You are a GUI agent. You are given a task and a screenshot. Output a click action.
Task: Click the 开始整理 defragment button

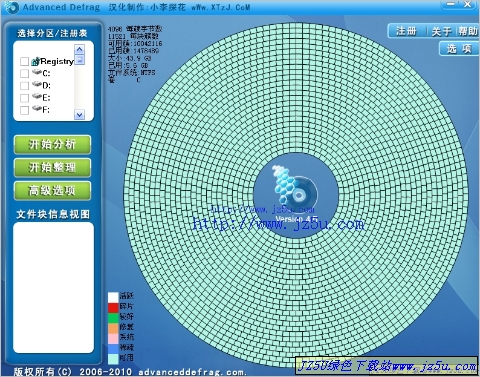[x=52, y=167]
